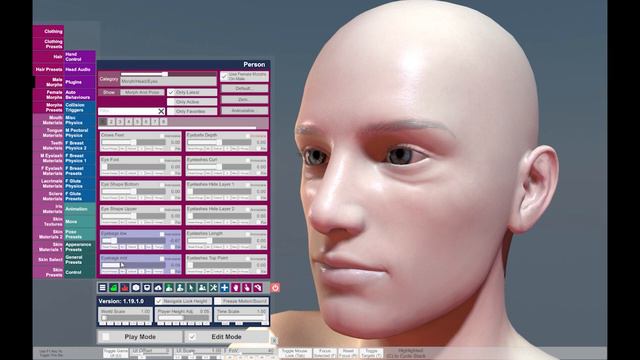Open the Pose Presets tab
640x360 pixels.
pyautogui.click(x=80, y=234)
